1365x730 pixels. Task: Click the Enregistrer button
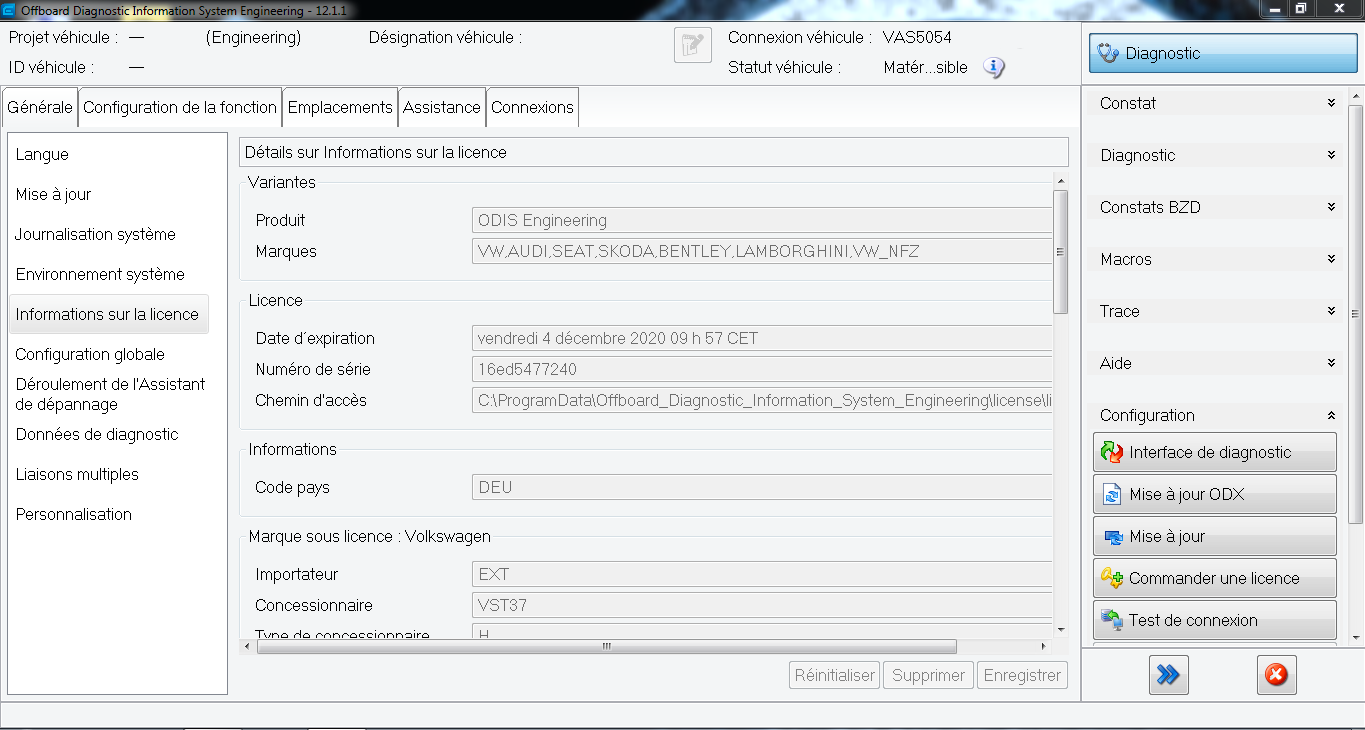(1022, 675)
